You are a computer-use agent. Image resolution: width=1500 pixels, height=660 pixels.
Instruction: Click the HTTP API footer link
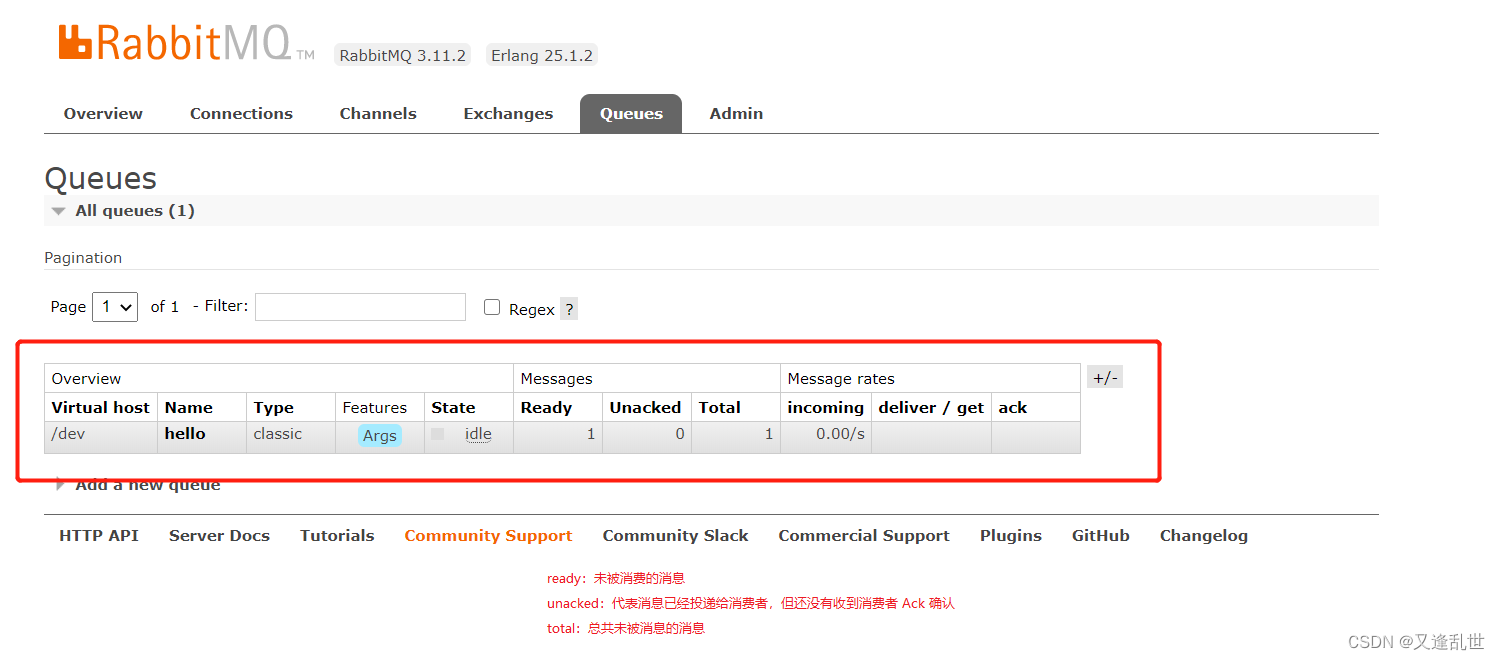[x=98, y=535]
